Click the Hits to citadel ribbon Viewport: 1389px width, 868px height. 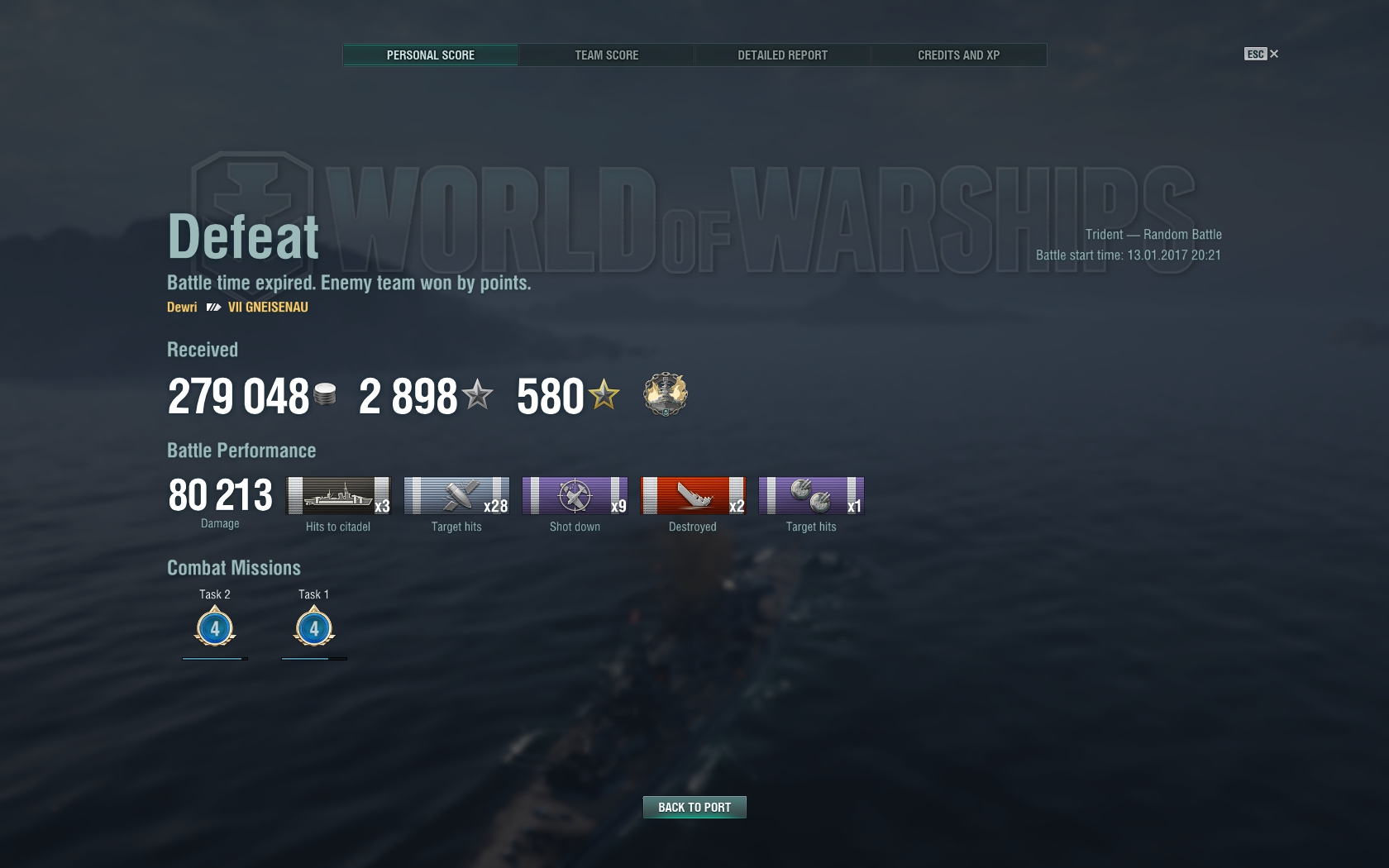(x=338, y=495)
